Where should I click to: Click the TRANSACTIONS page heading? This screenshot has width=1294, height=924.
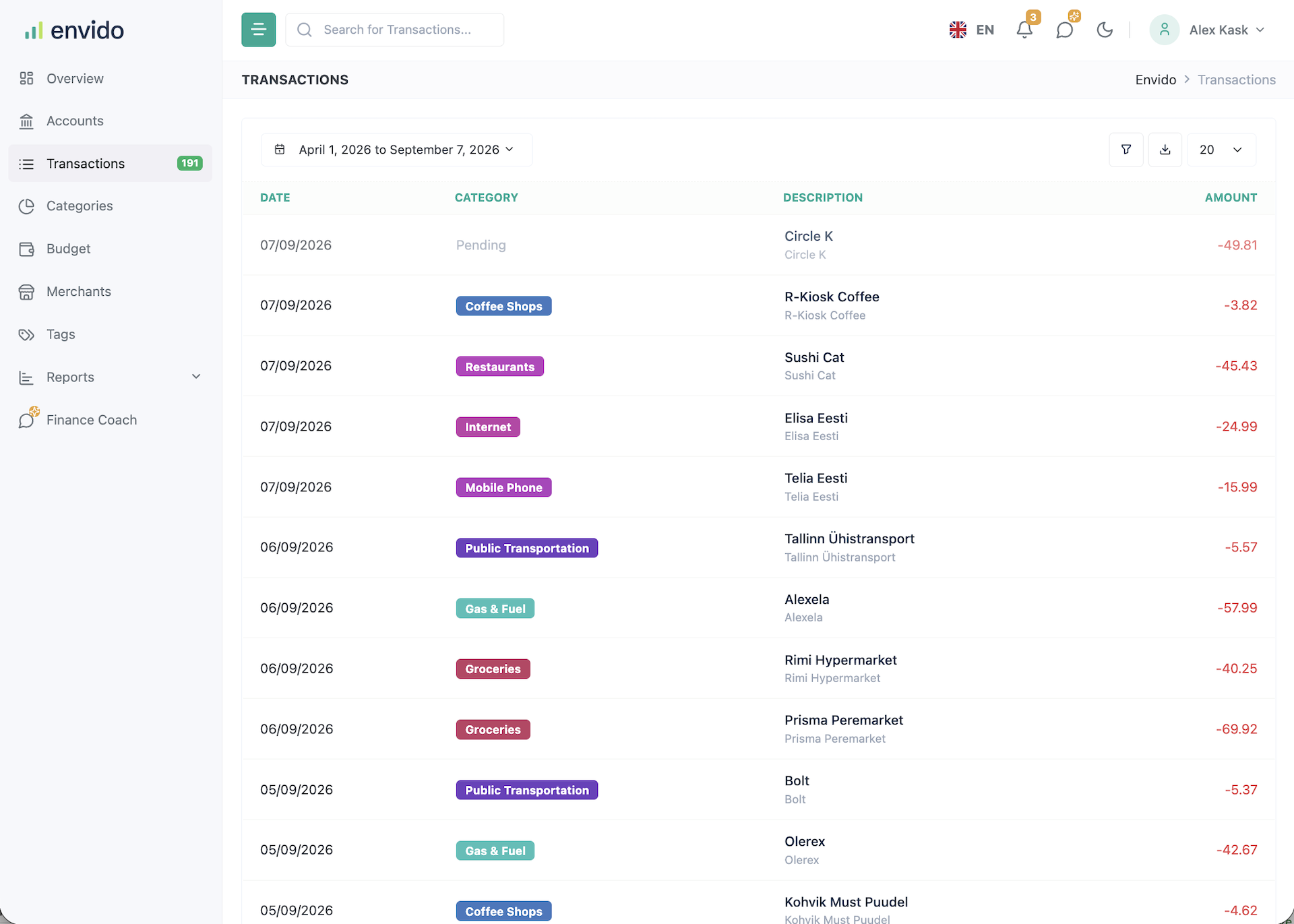coord(295,80)
